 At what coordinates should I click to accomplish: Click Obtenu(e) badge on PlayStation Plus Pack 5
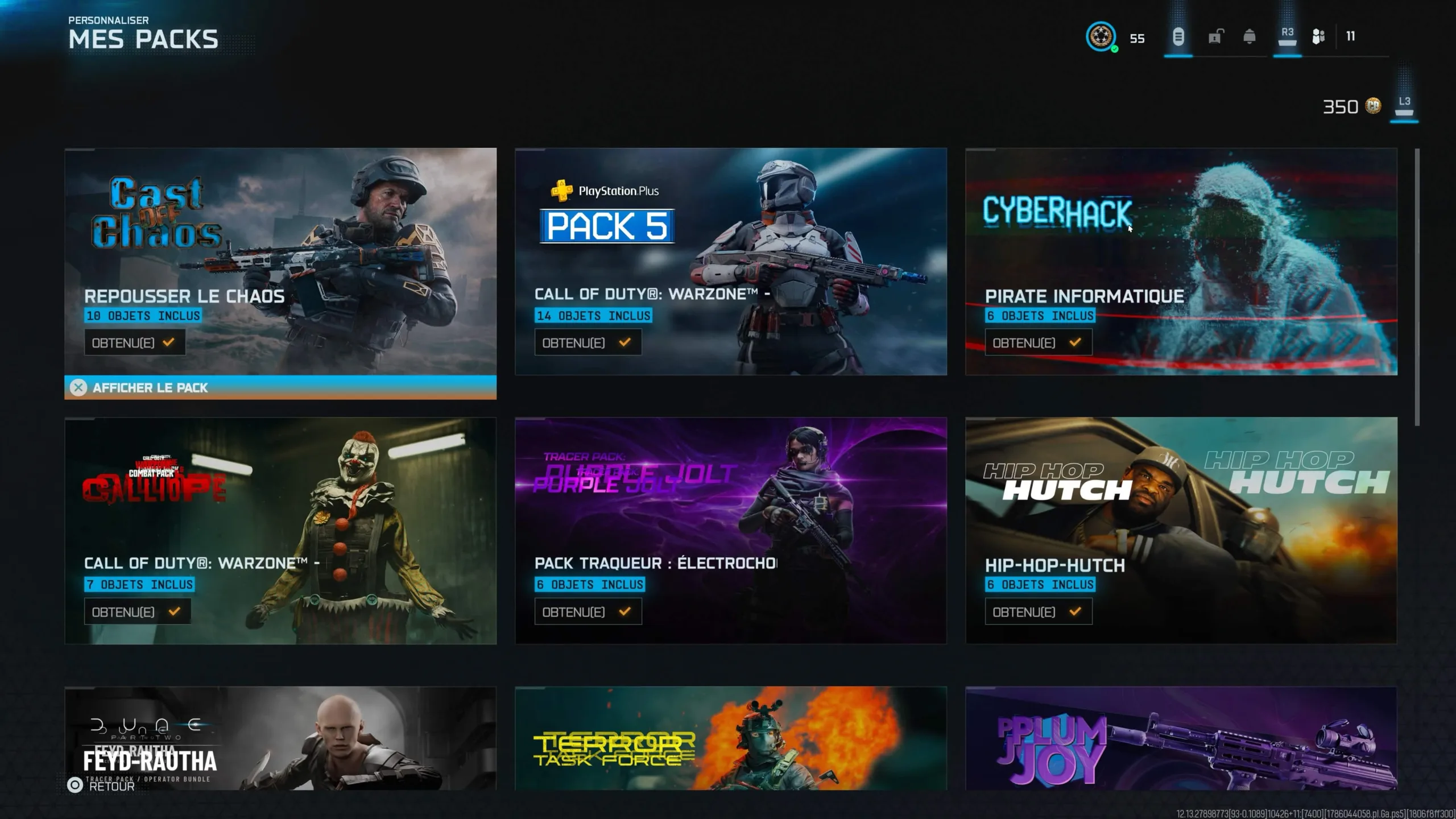tap(588, 342)
